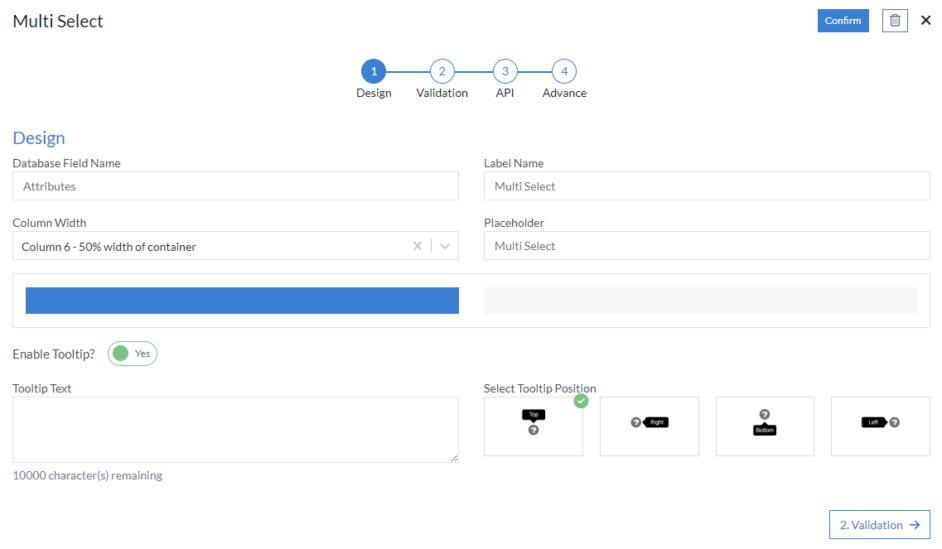Select Right tooltip position

649,426
